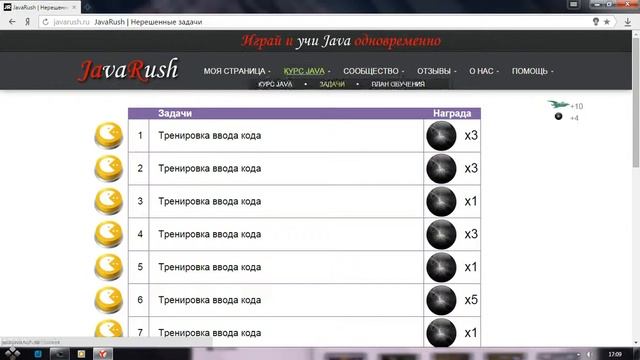Click the JavaRush logo
Viewport: 640px width, 360px height.
(x=128, y=70)
